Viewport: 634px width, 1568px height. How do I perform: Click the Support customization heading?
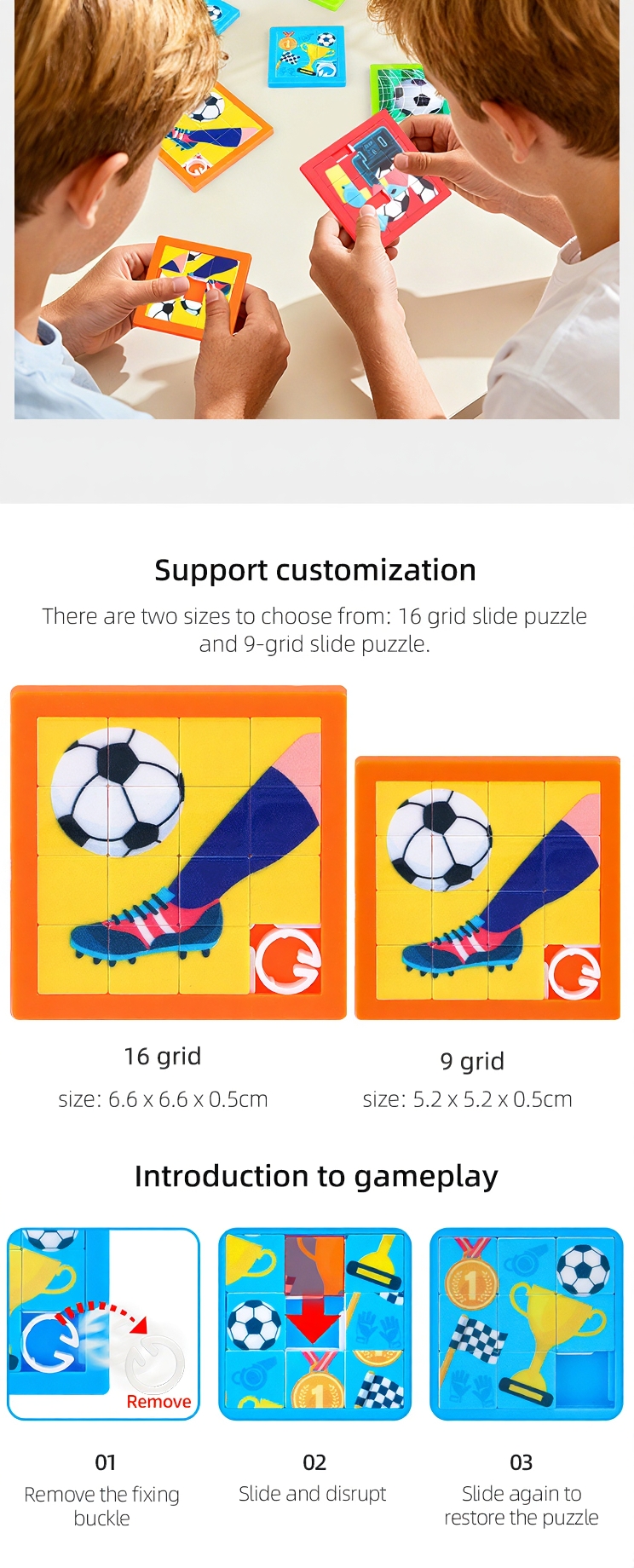pos(315,570)
